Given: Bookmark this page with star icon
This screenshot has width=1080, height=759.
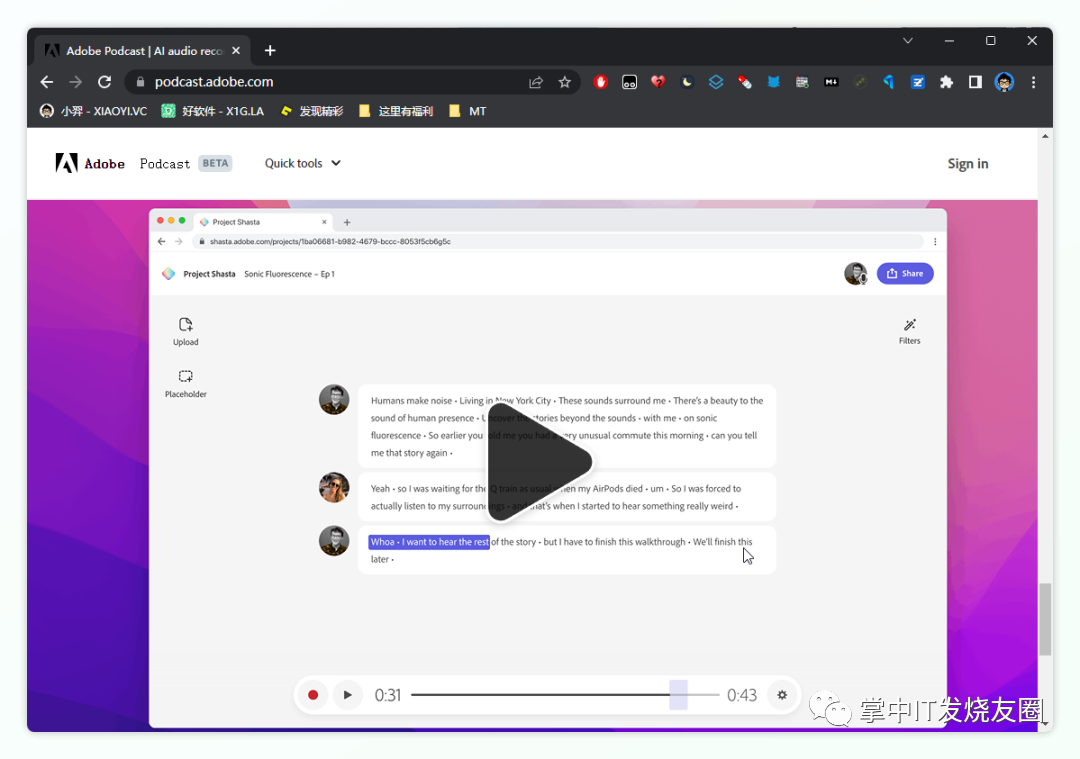Looking at the screenshot, I should click(x=565, y=82).
